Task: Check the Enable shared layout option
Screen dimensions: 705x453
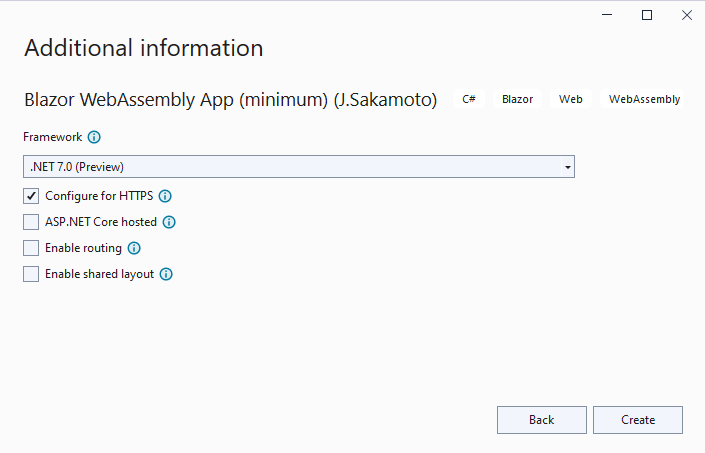Action: [x=31, y=274]
